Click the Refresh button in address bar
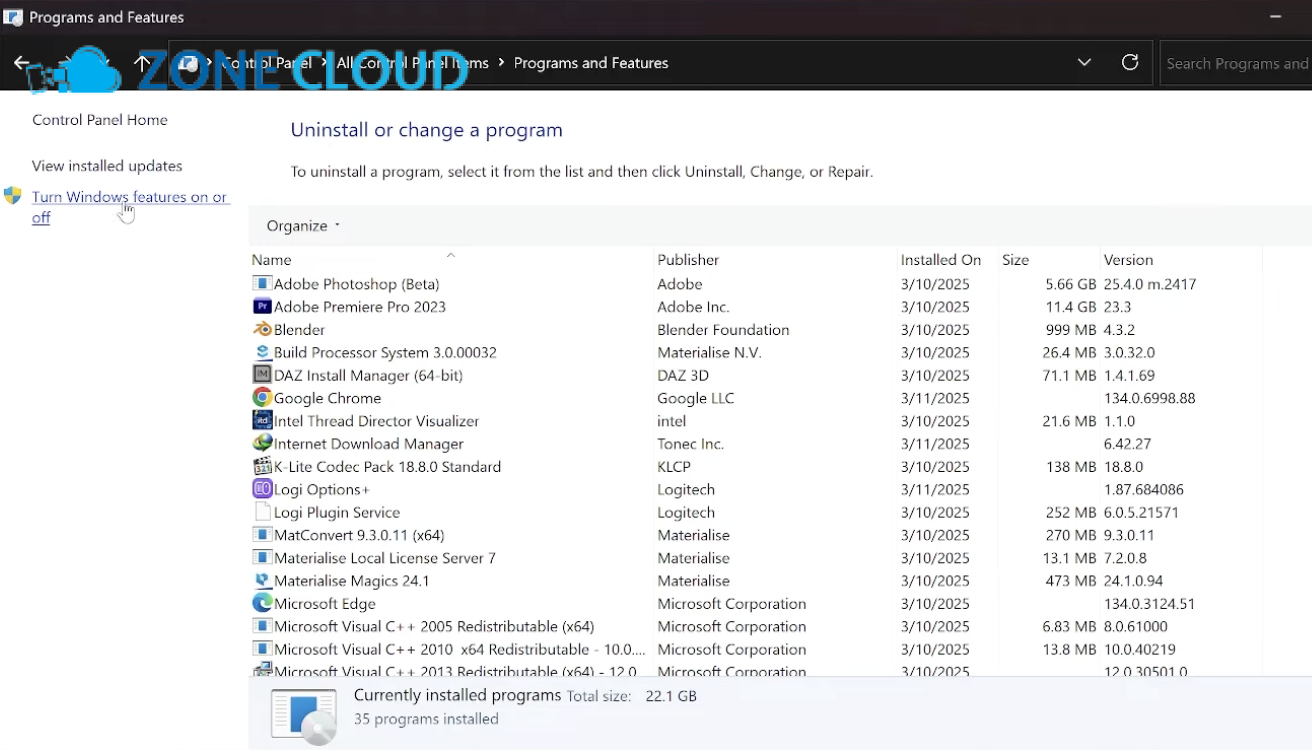The width and height of the screenshot is (1312, 750). tap(1130, 63)
